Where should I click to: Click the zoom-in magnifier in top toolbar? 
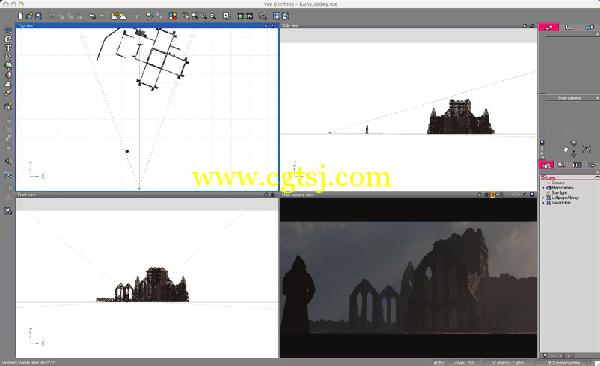(x=204, y=16)
